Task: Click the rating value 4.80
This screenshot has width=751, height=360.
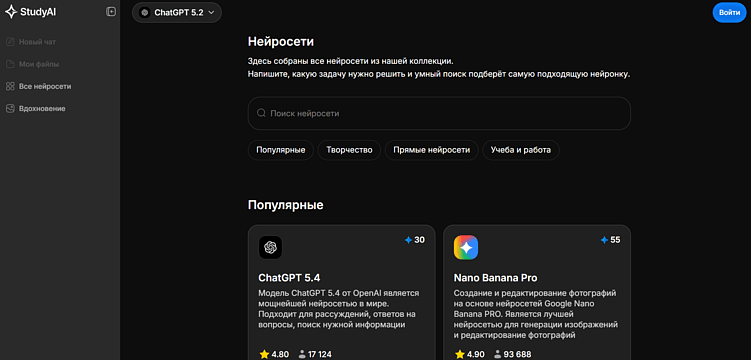Action: click(280, 355)
